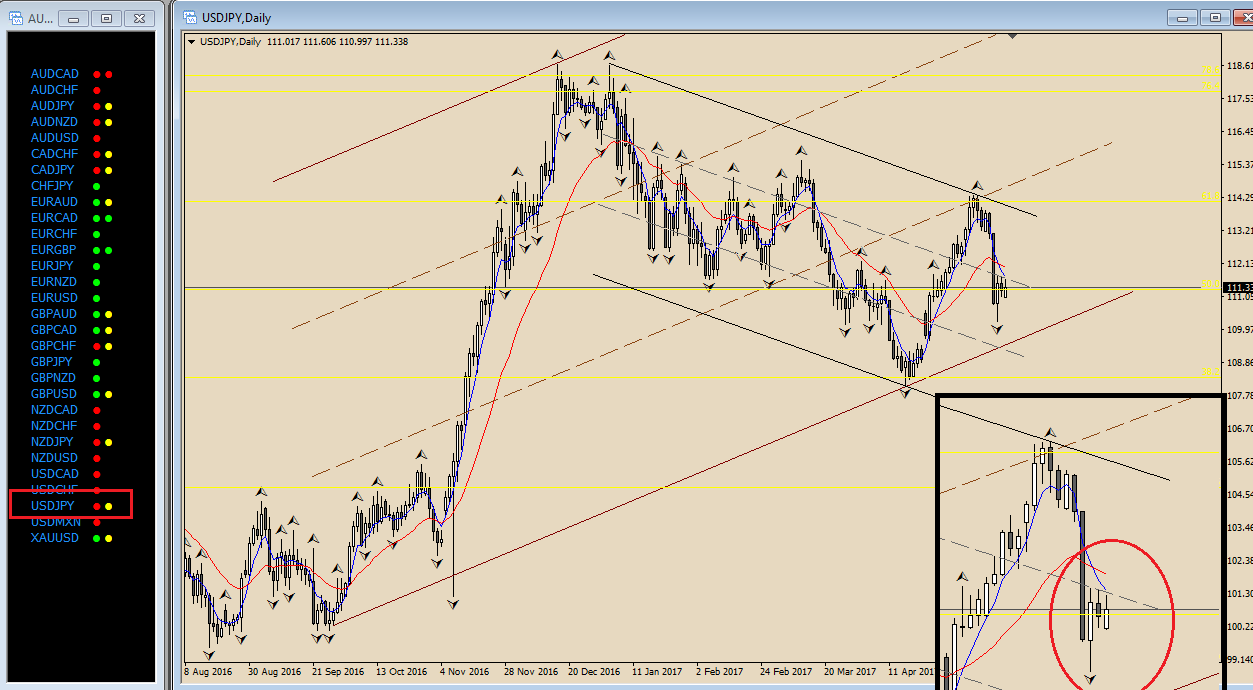Load NZDJPY from the symbol list
The height and width of the screenshot is (690, 1253).
pos(52,442)
